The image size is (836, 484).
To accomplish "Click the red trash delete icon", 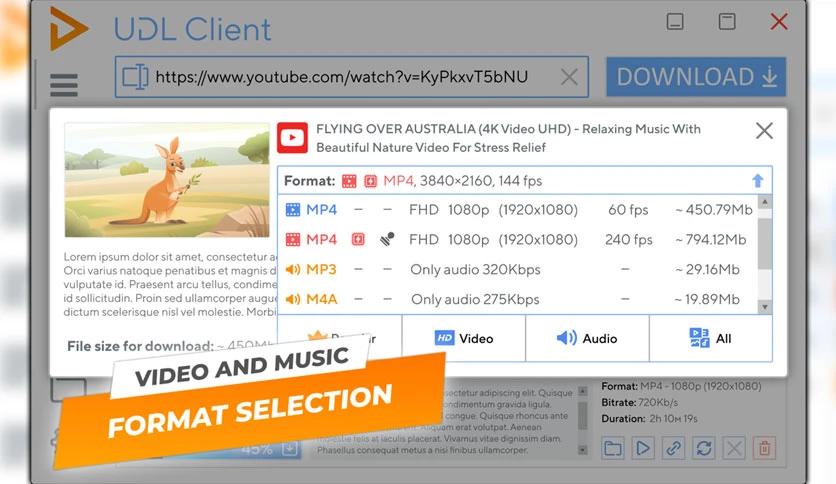I will (765, 448).
